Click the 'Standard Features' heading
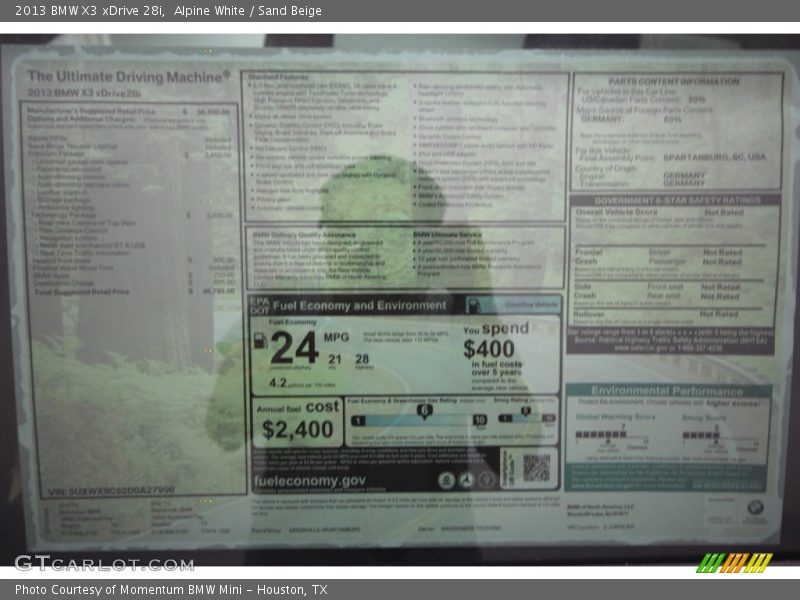The height and width of the screenshot is (600, 800). click(x=278, y=77)
